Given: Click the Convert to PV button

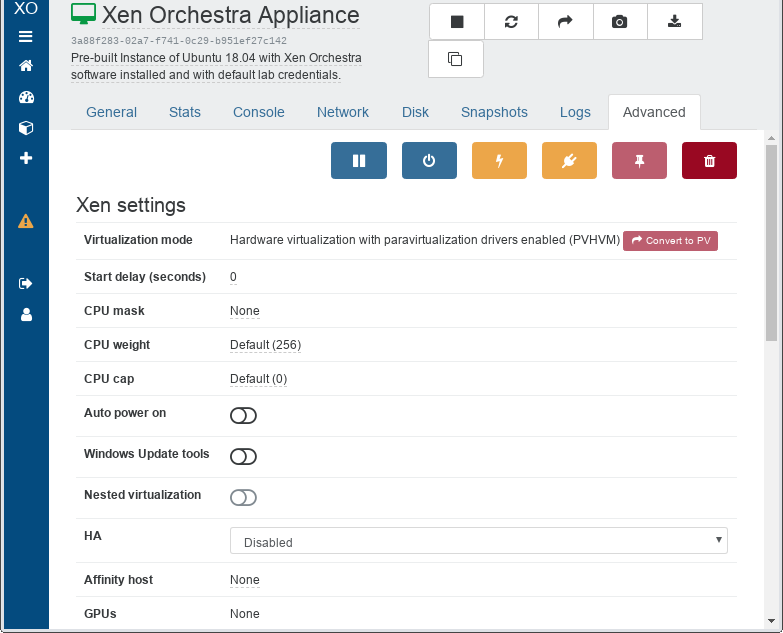Looking at the screenshot, I should [x=670, y=241].
